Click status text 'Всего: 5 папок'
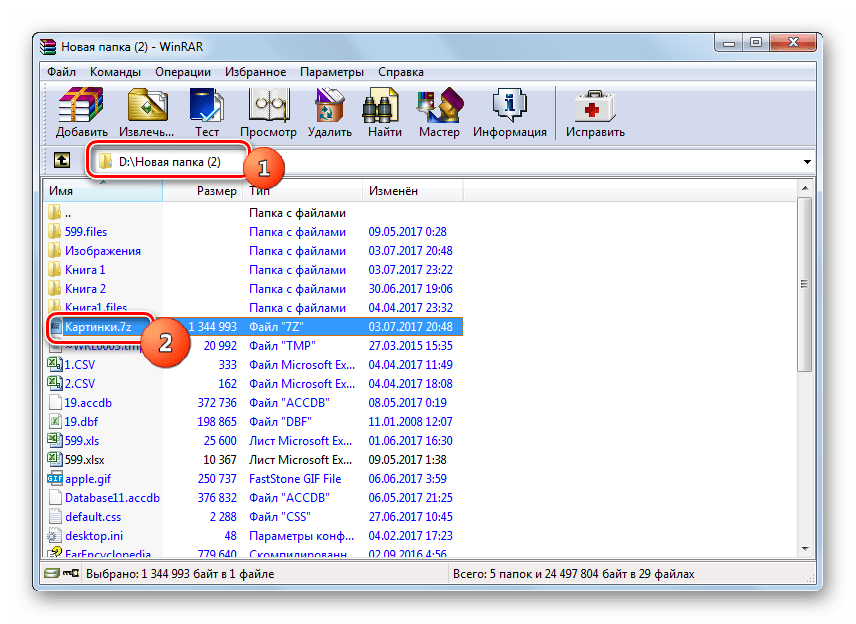The image size is (856, 624). 492,574
